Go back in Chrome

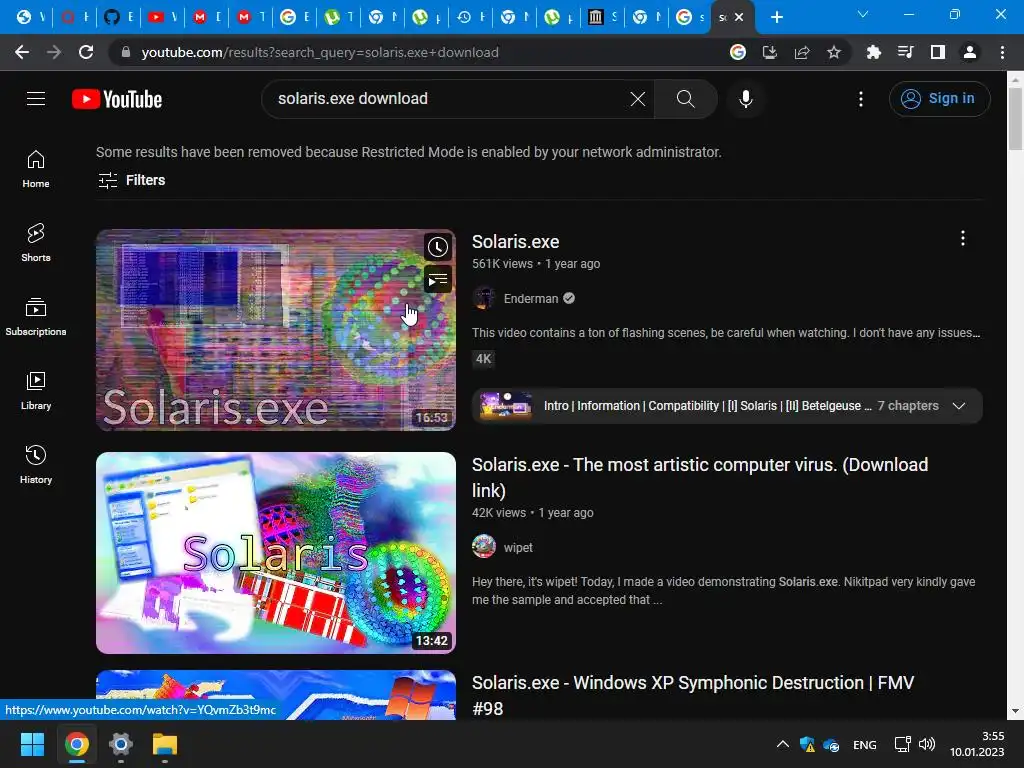click(22, 52)
